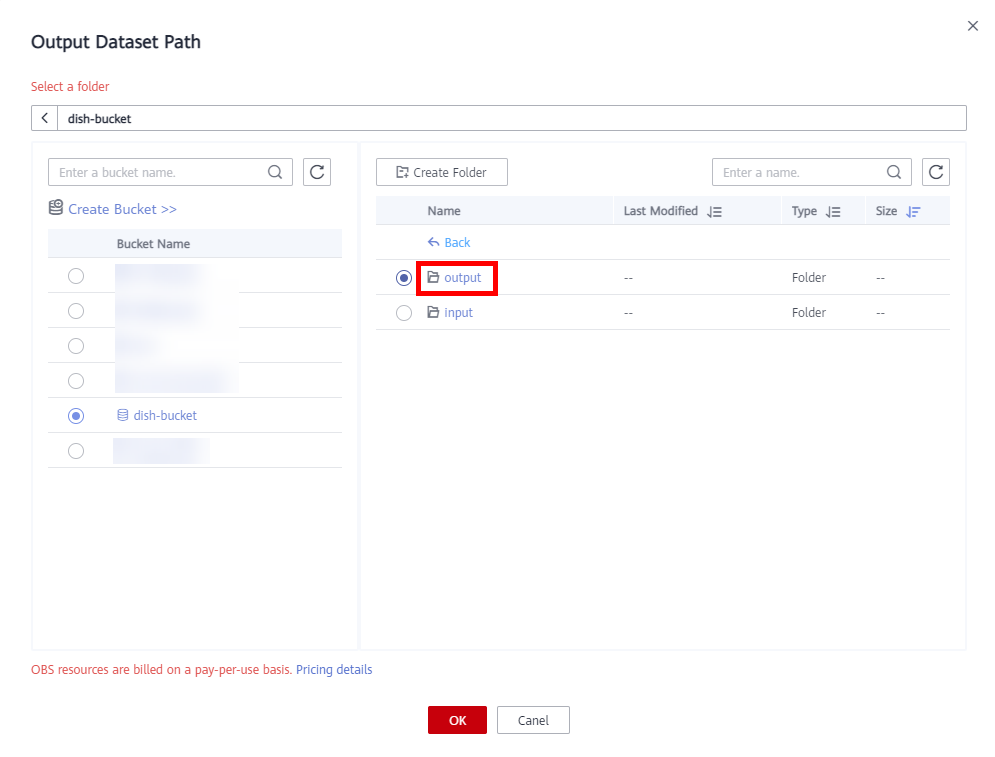This screenshot has height=757, width=995.
Task: Sort the list by Size
Action: (912, 212)
